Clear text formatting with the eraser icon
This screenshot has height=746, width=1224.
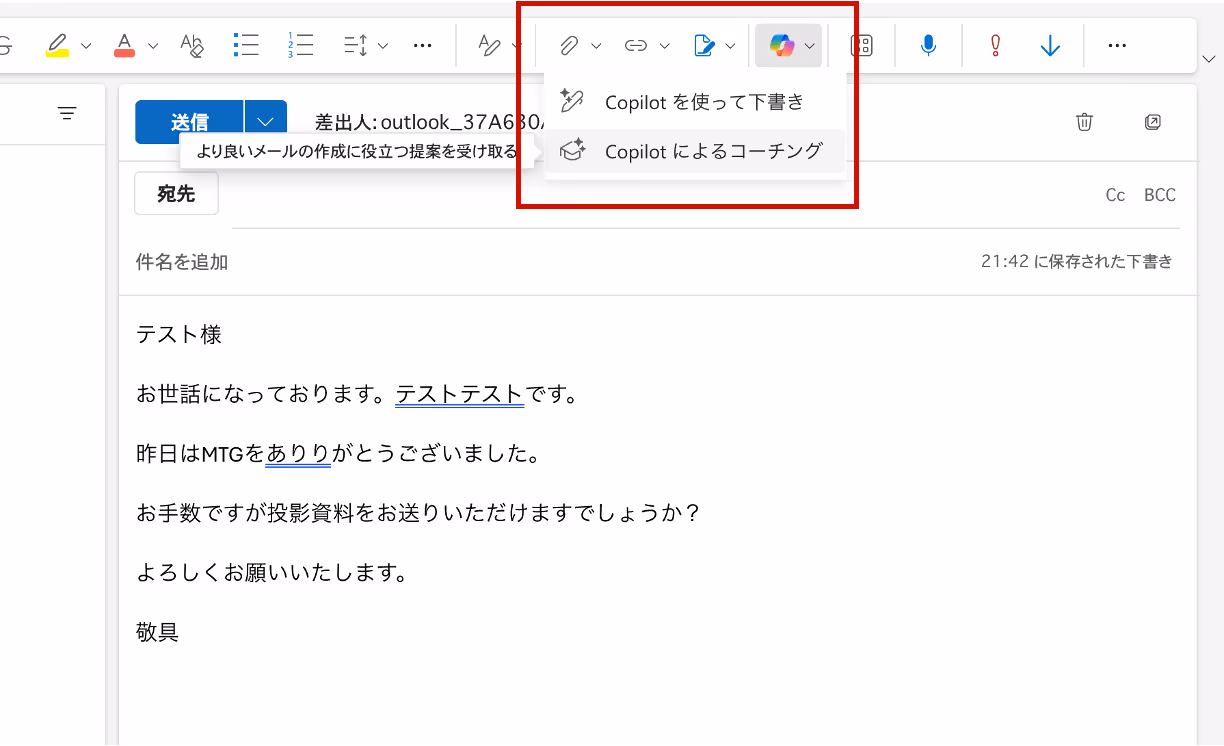pos(192,45)
